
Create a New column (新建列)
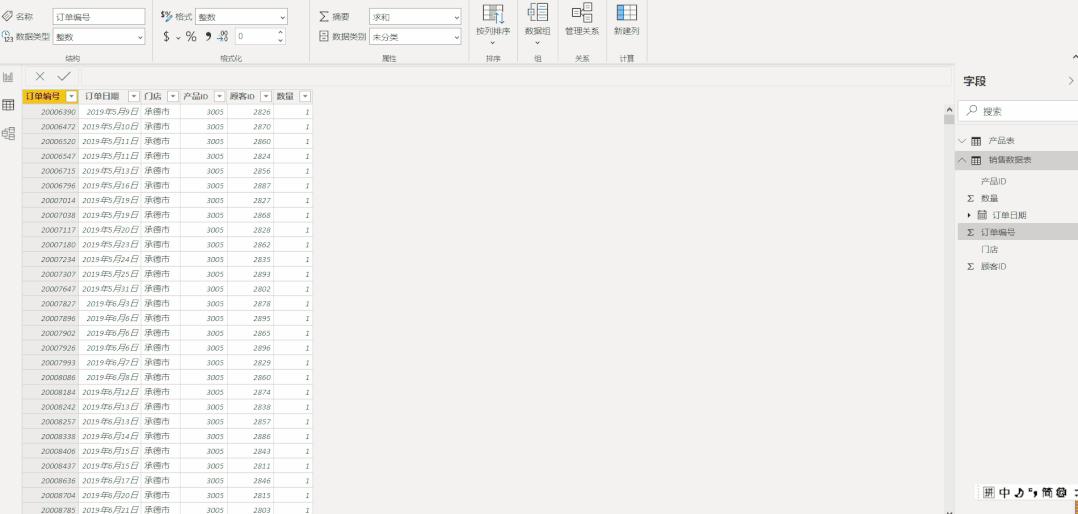(x=626, y=20)
